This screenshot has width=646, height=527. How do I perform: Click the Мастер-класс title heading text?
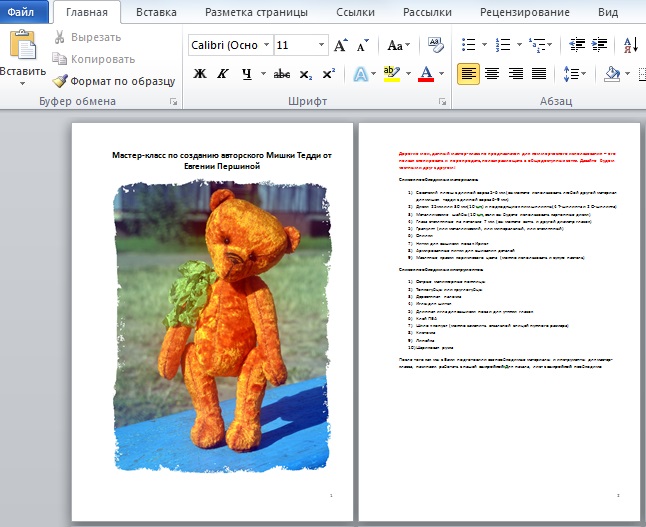(x=222, y=160)
